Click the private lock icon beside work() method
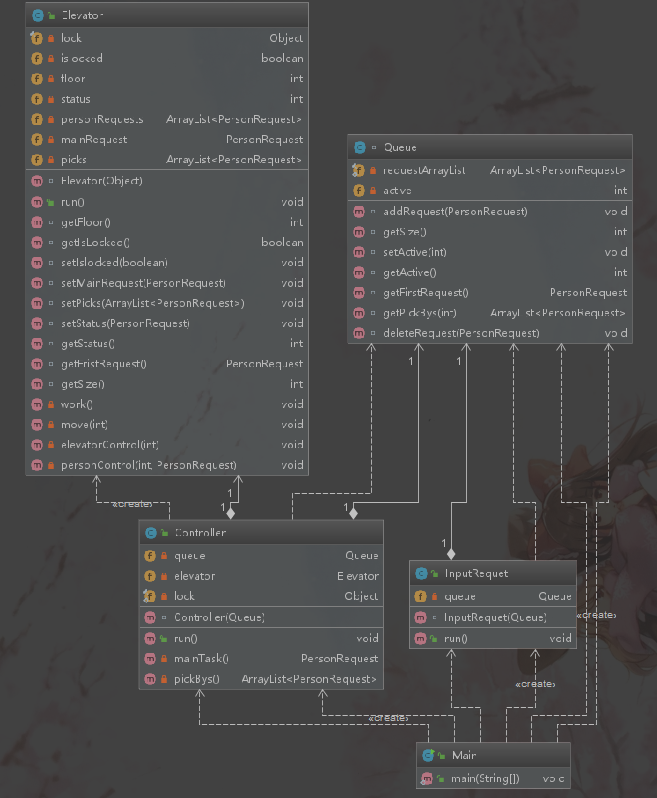The height and width of the screenshot is (798, 657). point(51,405)
